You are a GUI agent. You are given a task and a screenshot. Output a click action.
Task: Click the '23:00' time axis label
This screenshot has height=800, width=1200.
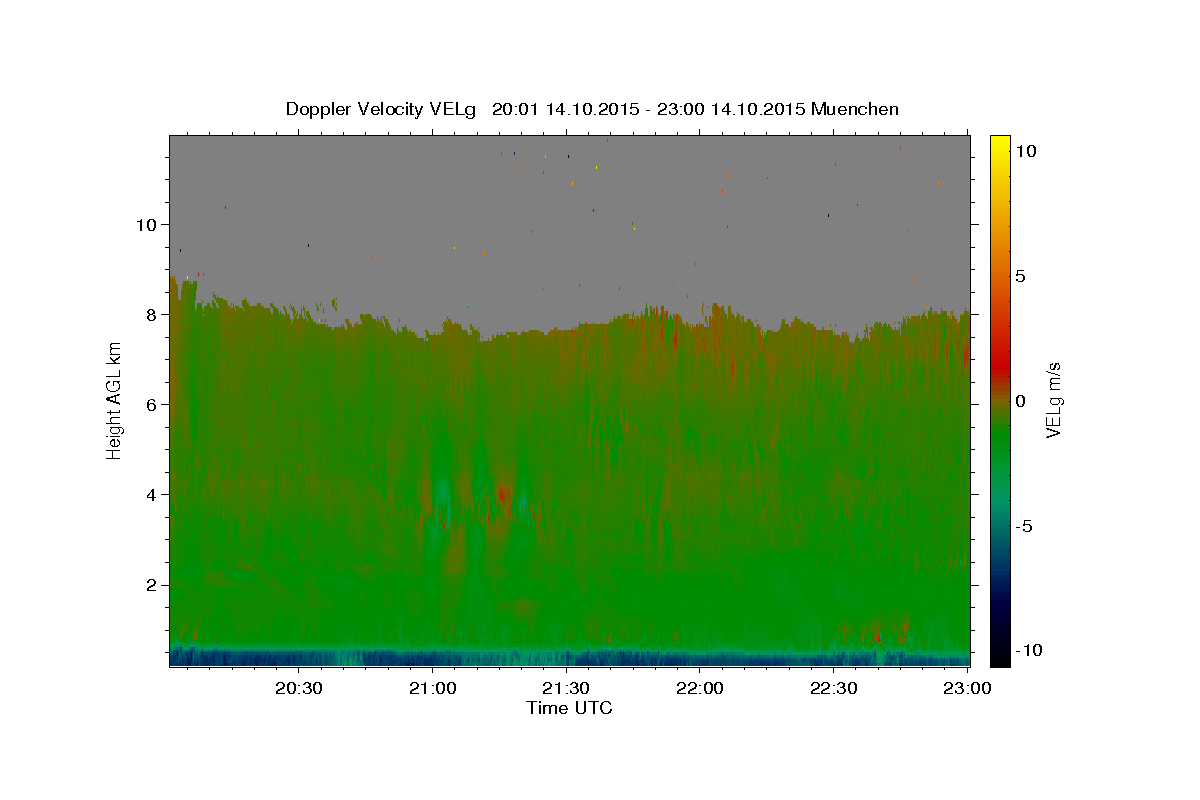click(968, 688)
